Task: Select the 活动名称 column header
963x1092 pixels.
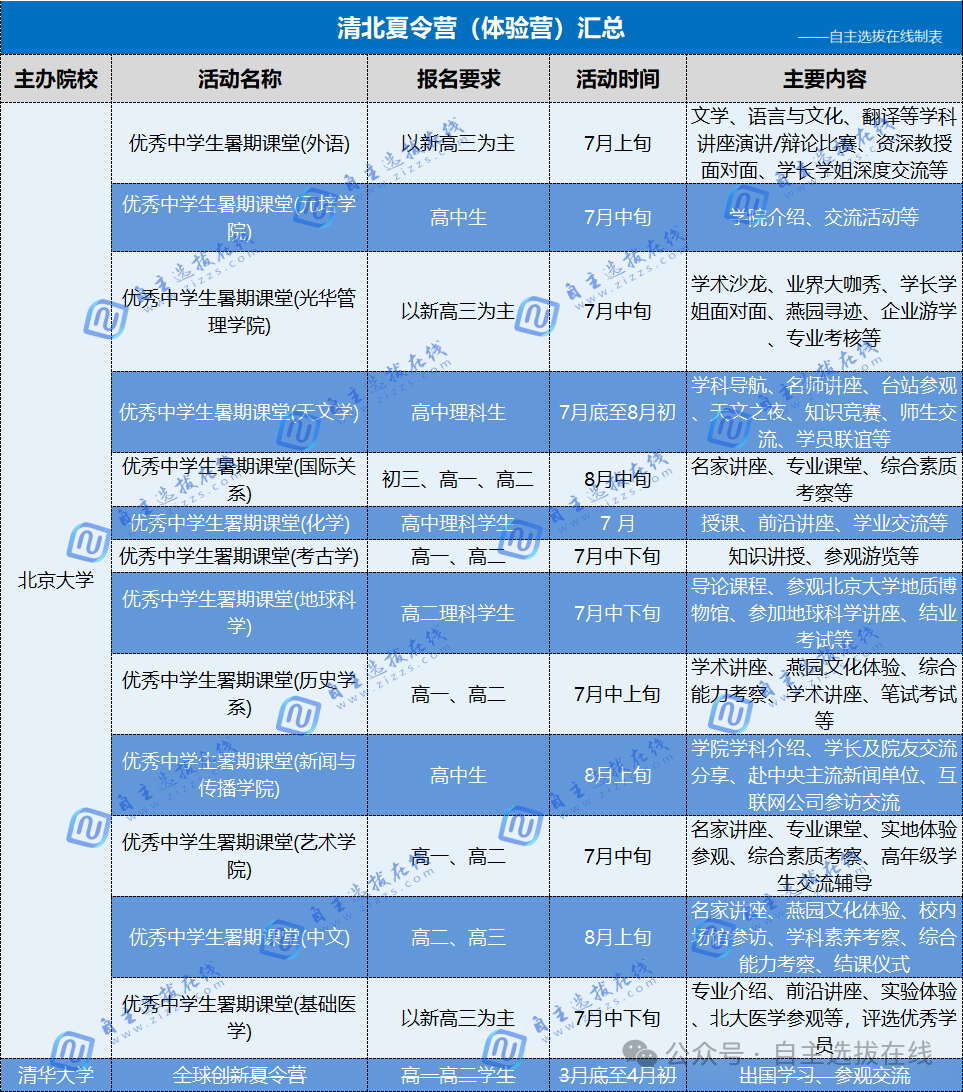Action: 240,79
